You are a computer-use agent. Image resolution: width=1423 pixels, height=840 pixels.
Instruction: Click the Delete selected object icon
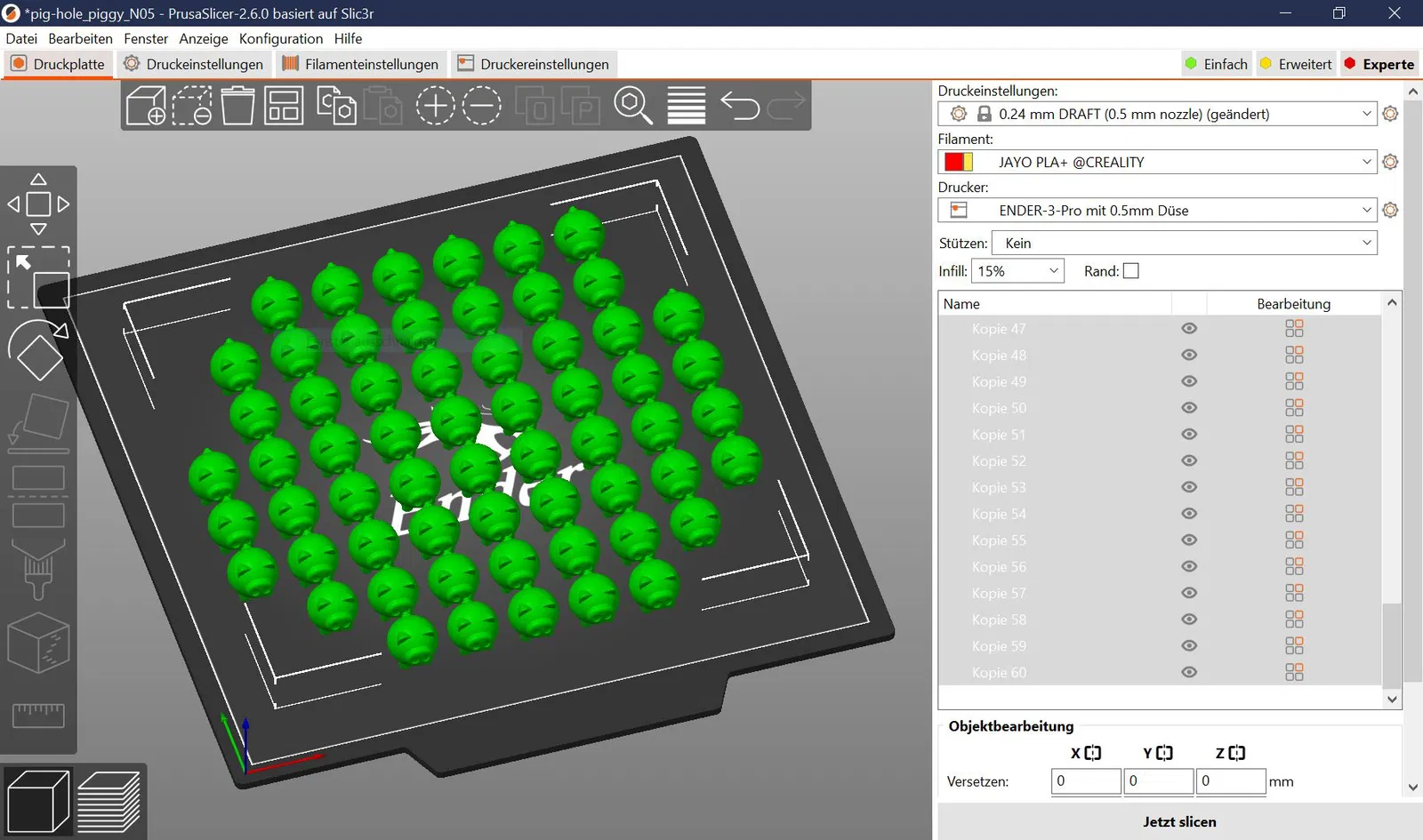(x=192, y=106)
